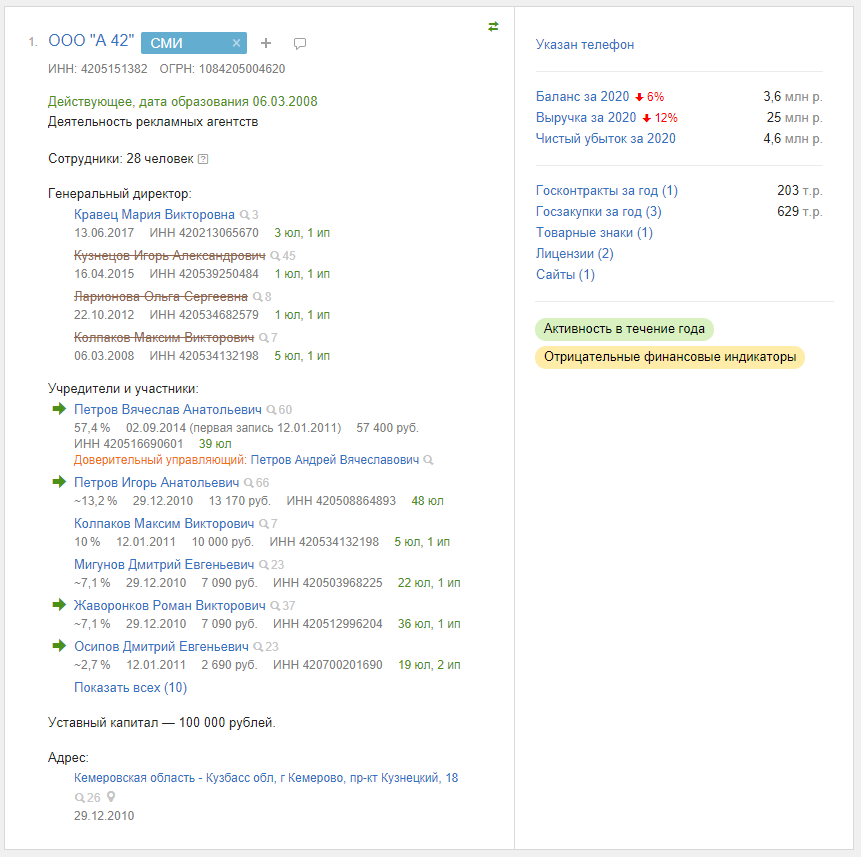Open founder Петров Вячеслав Анатольевич
The image size is (861, 857).
tap(168, 410)
